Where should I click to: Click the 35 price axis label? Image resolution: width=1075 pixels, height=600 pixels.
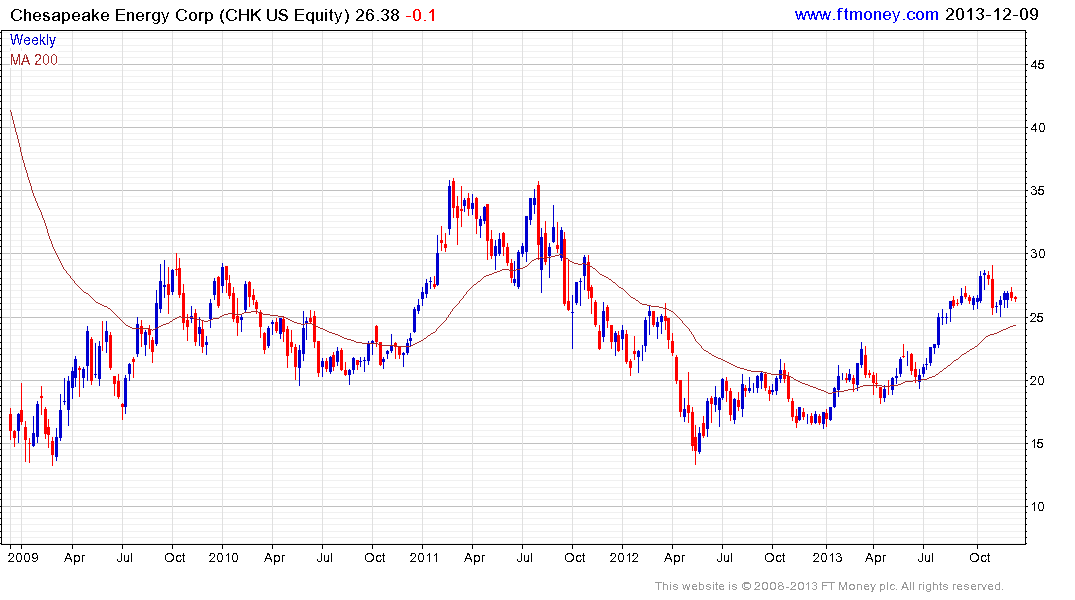pyautogui.click(x=1037, y=191)
